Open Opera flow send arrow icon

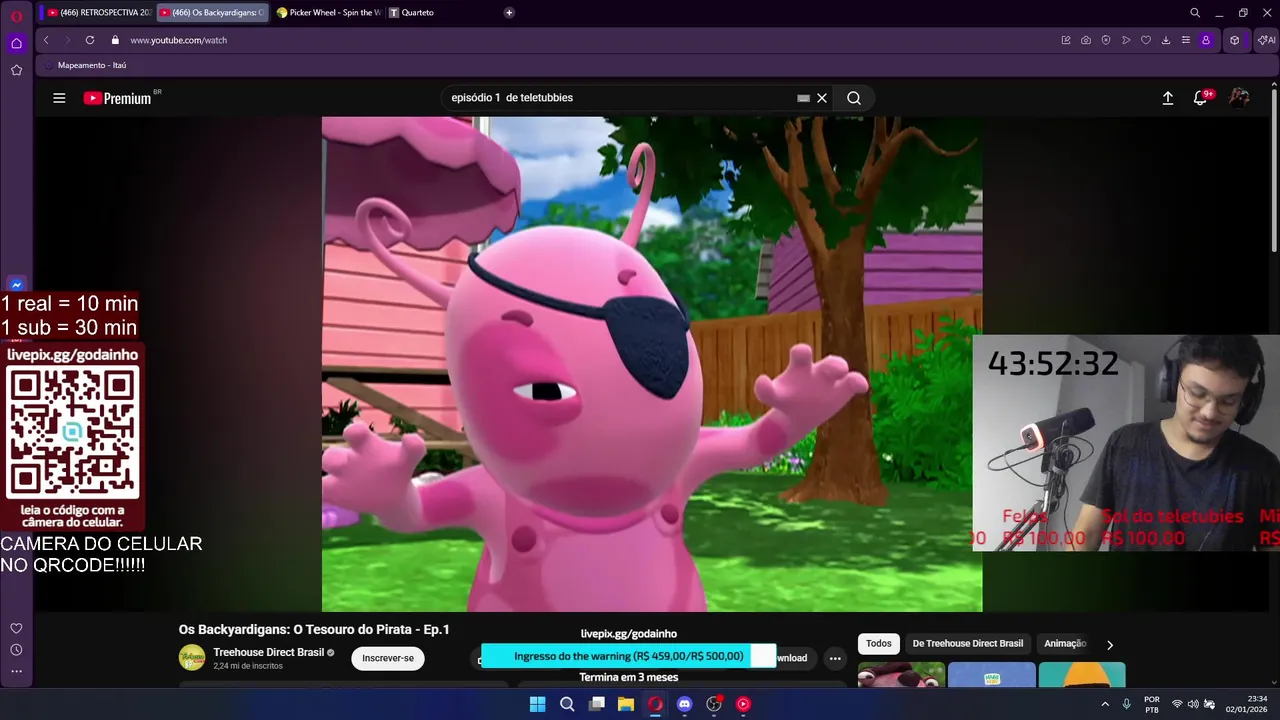tap(1126, 40)
